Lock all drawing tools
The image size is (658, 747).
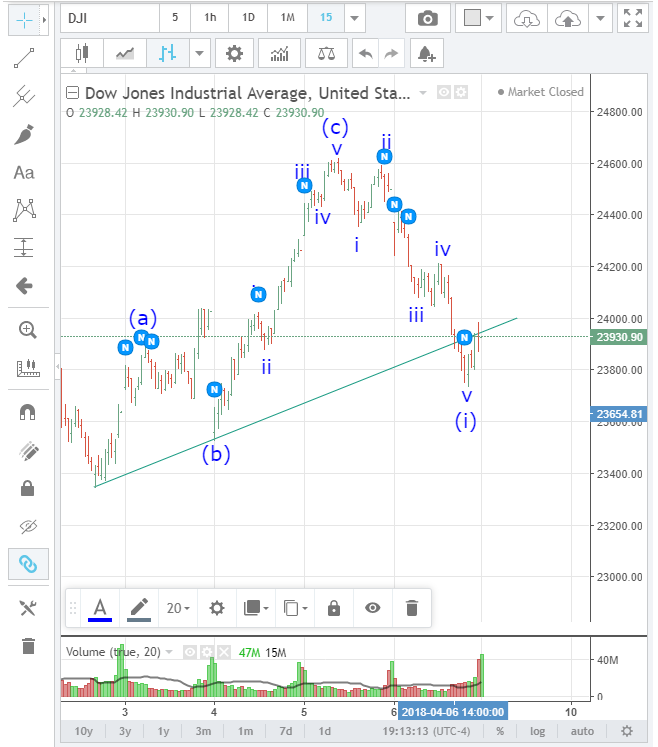(x=27, y=488)
